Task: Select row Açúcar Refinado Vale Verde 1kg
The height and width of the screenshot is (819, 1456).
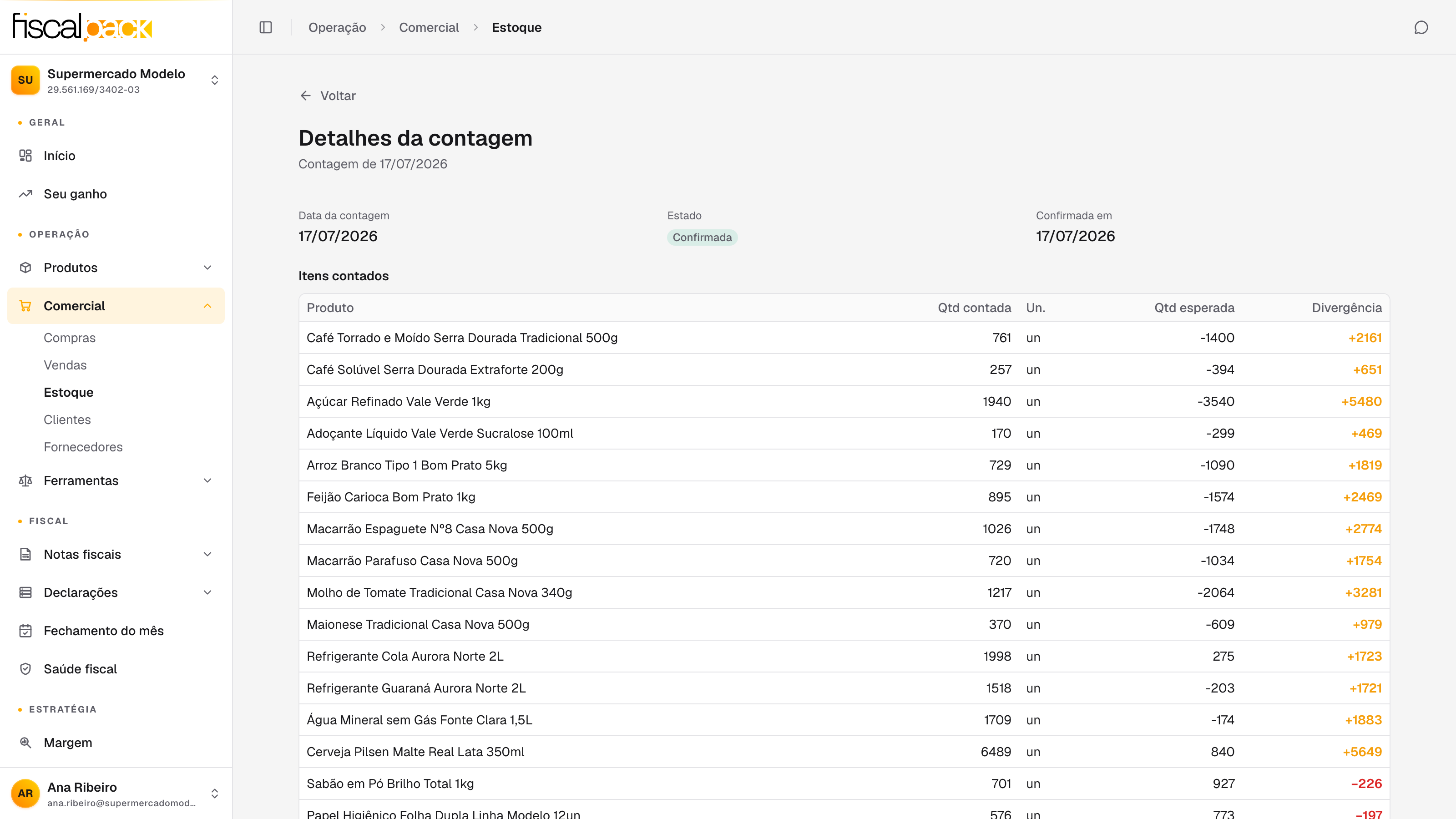Action: pos(844,401)
